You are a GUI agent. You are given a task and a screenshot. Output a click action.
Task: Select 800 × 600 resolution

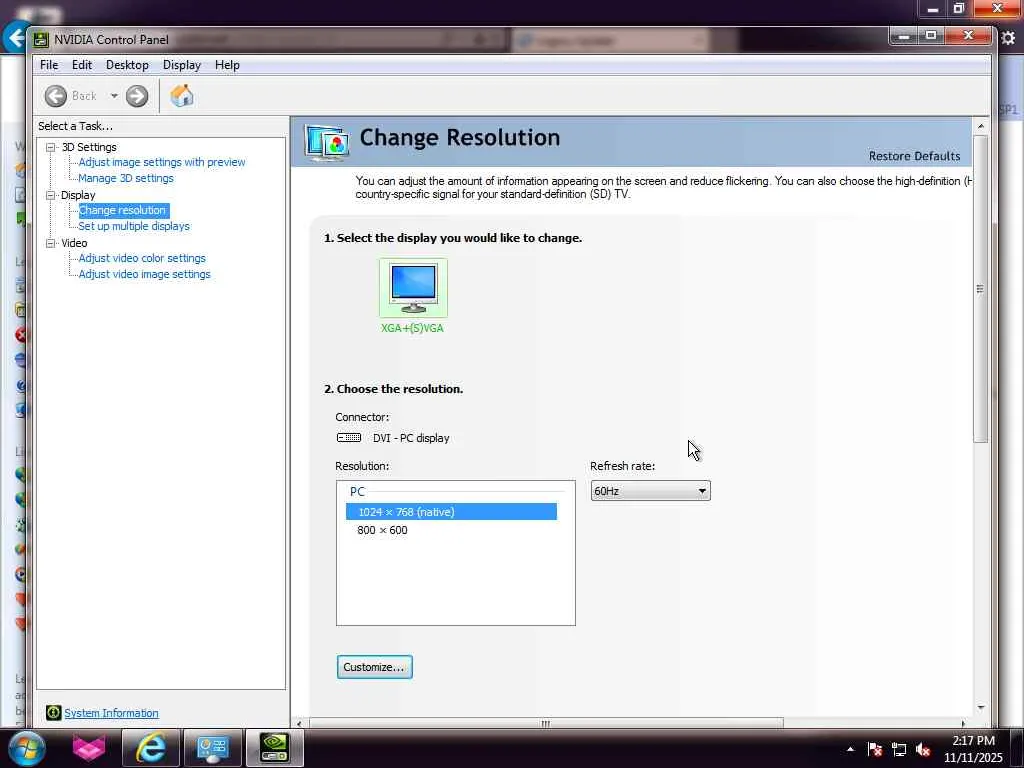pos(382,530)
